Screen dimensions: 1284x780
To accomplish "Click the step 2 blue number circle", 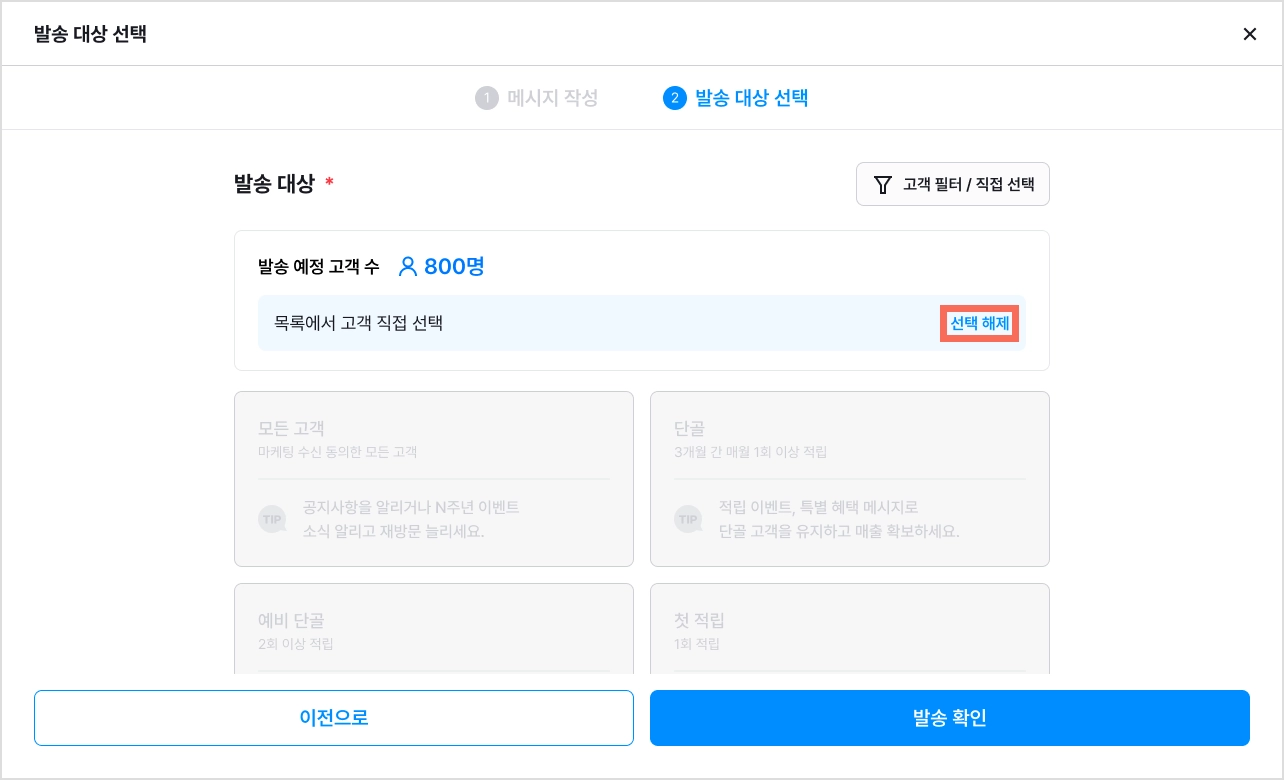I will [x=675, y=98].
